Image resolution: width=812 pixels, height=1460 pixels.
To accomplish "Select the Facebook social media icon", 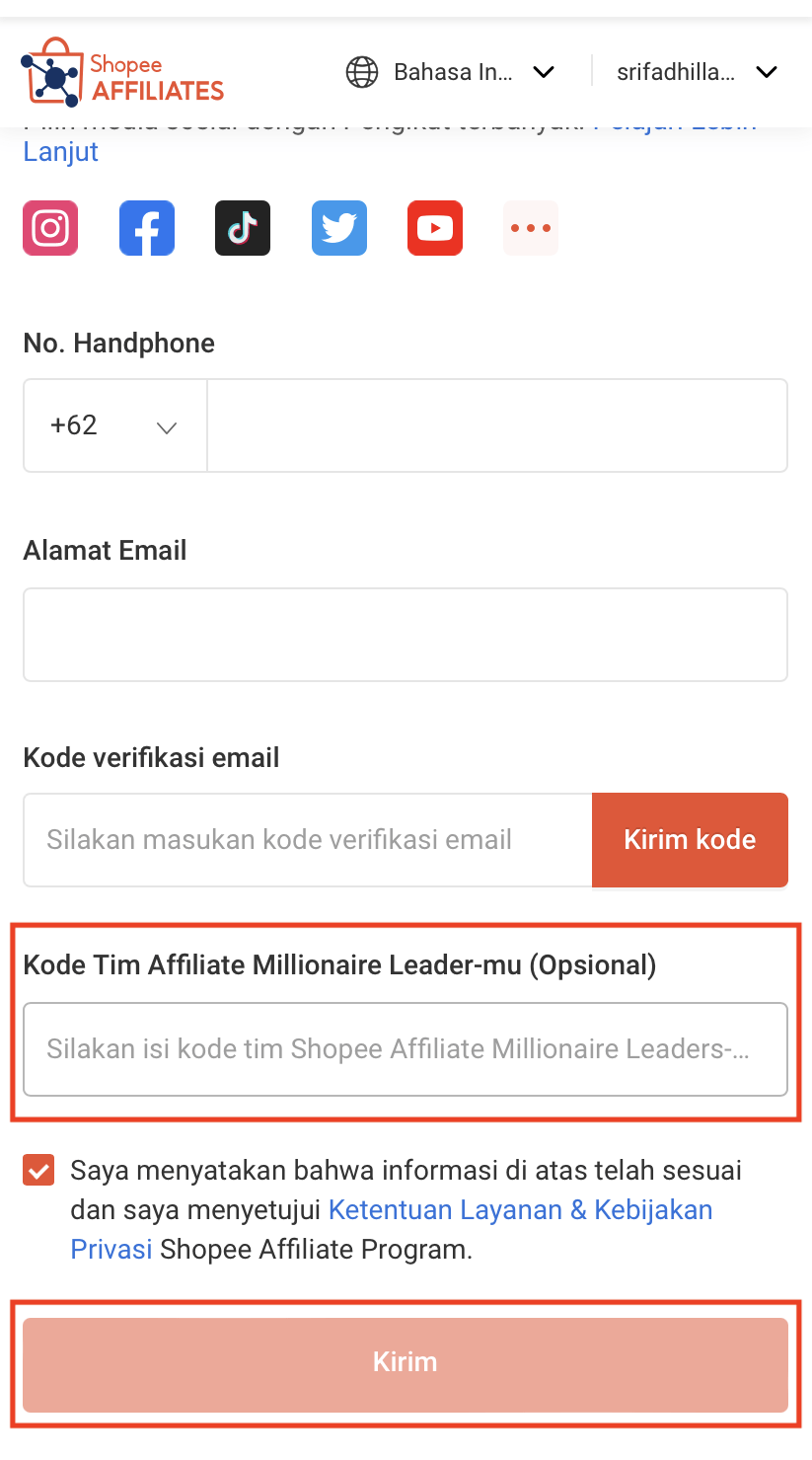I will (146, 228).
